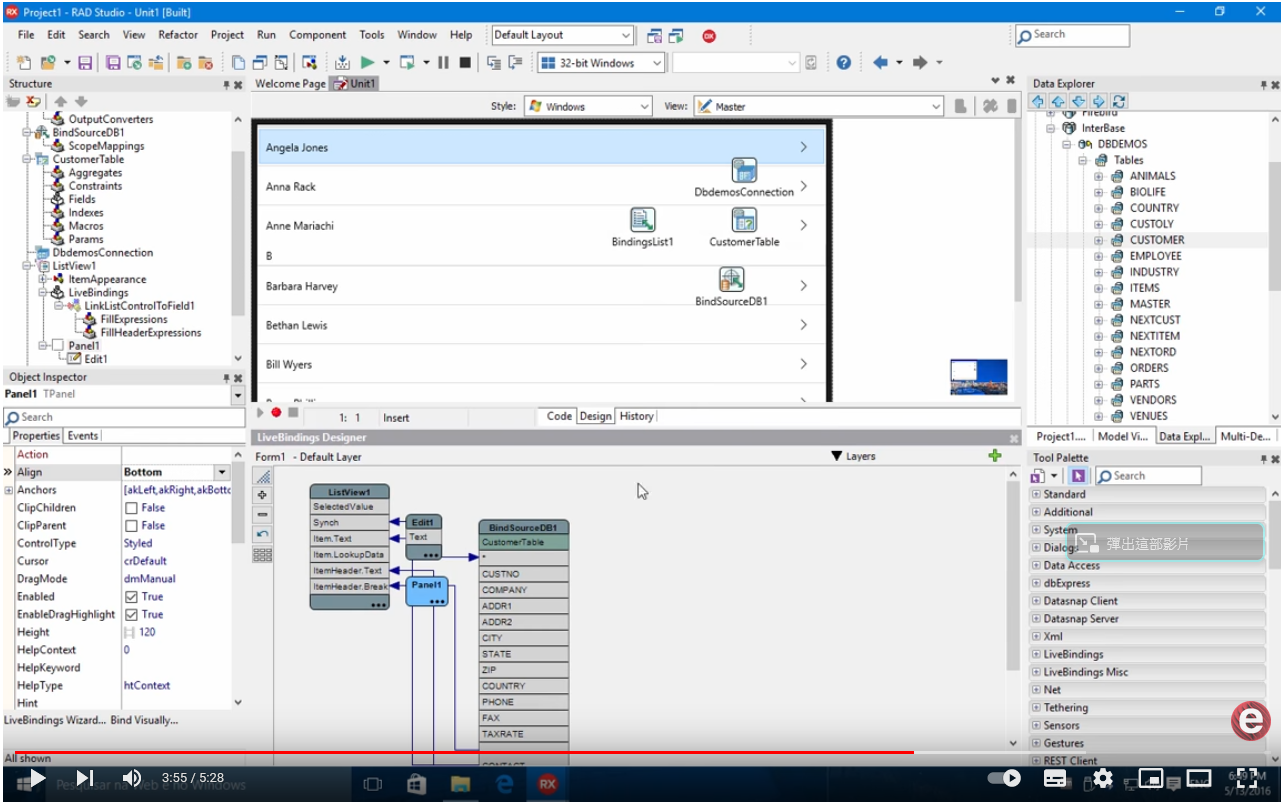The height and width of the screenshot is (804, 1281).
Task: Open the Style Windows dropdown
Action: tap(644, 106)
